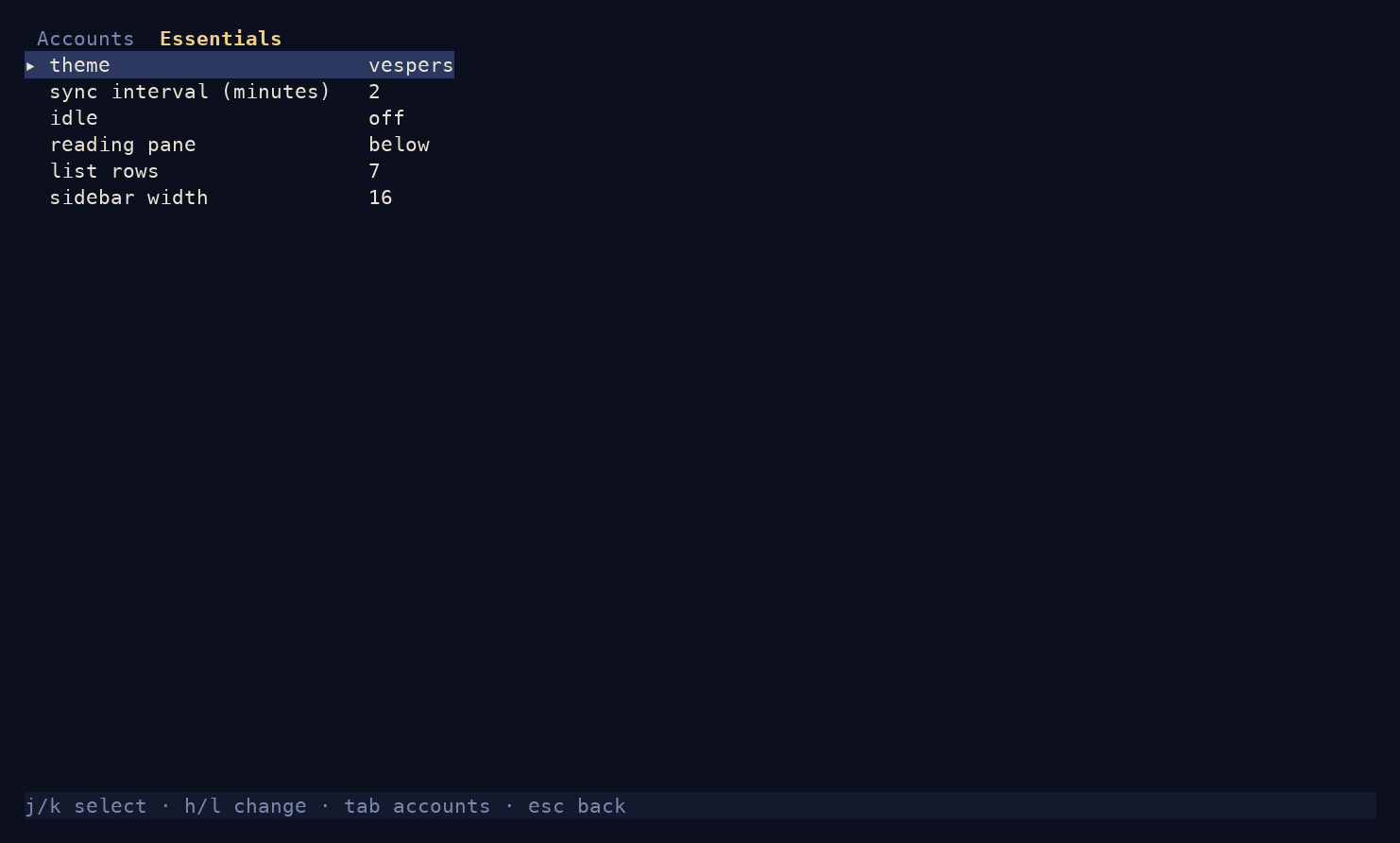The image size is (1400, 843).
Task: Click the sync interval value 2
Action: point(374,92)
